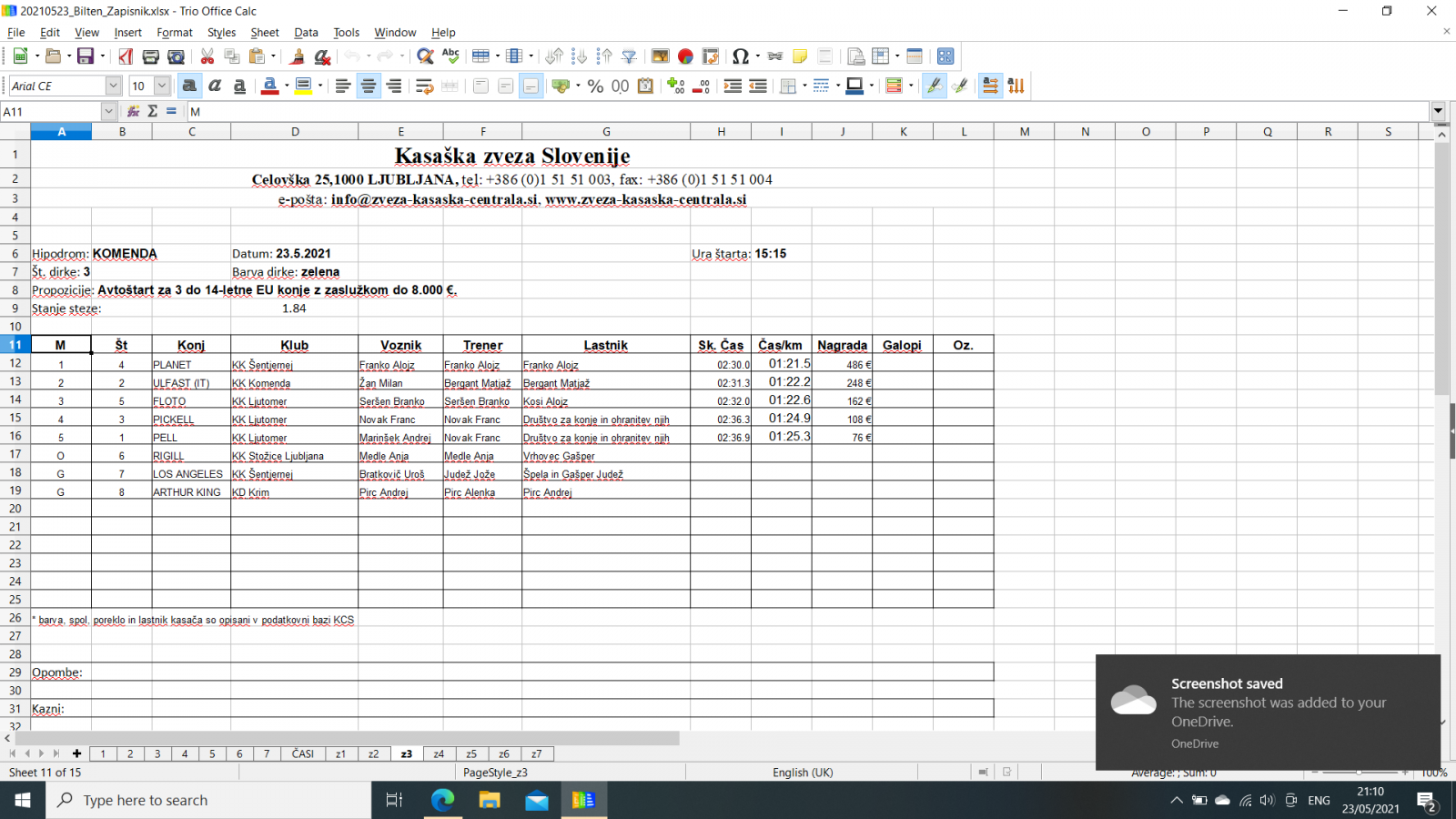This screenshot has width=1456, height=819.
Task: Click the Save document icon
Action: 86,56
